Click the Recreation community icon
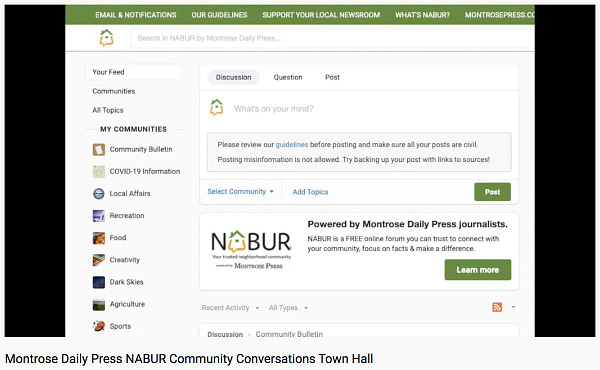Viewport: 600px width, 370px height. [99, 216]
